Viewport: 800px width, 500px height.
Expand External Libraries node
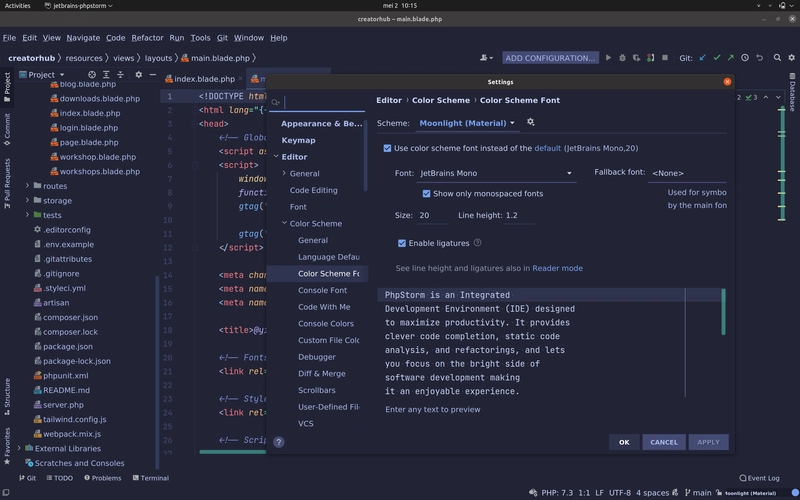click(x=19, y=448)
